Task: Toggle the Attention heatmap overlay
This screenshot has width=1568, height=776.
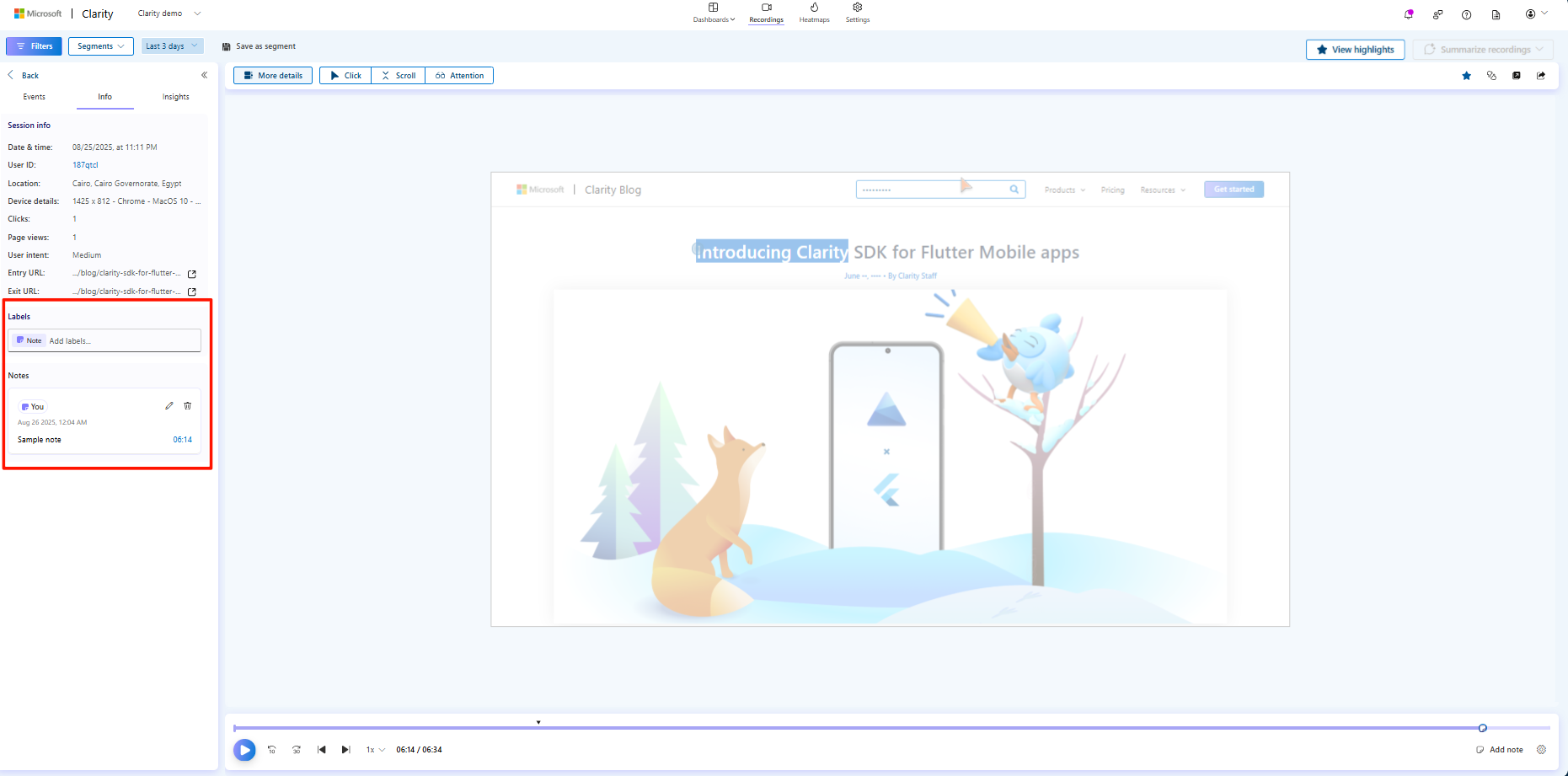Action: (x=459, y=76)
